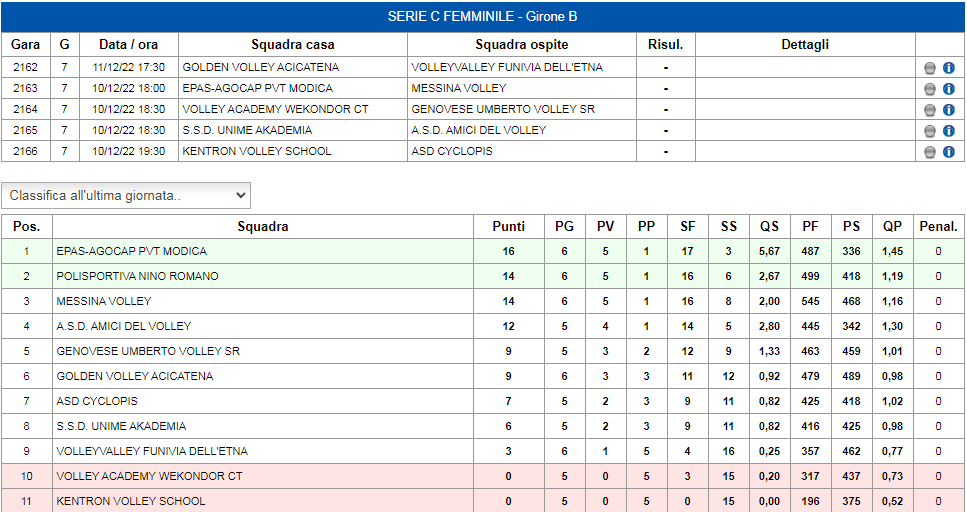Click the grey status icon for match 2165

click(x=930, y=131)
